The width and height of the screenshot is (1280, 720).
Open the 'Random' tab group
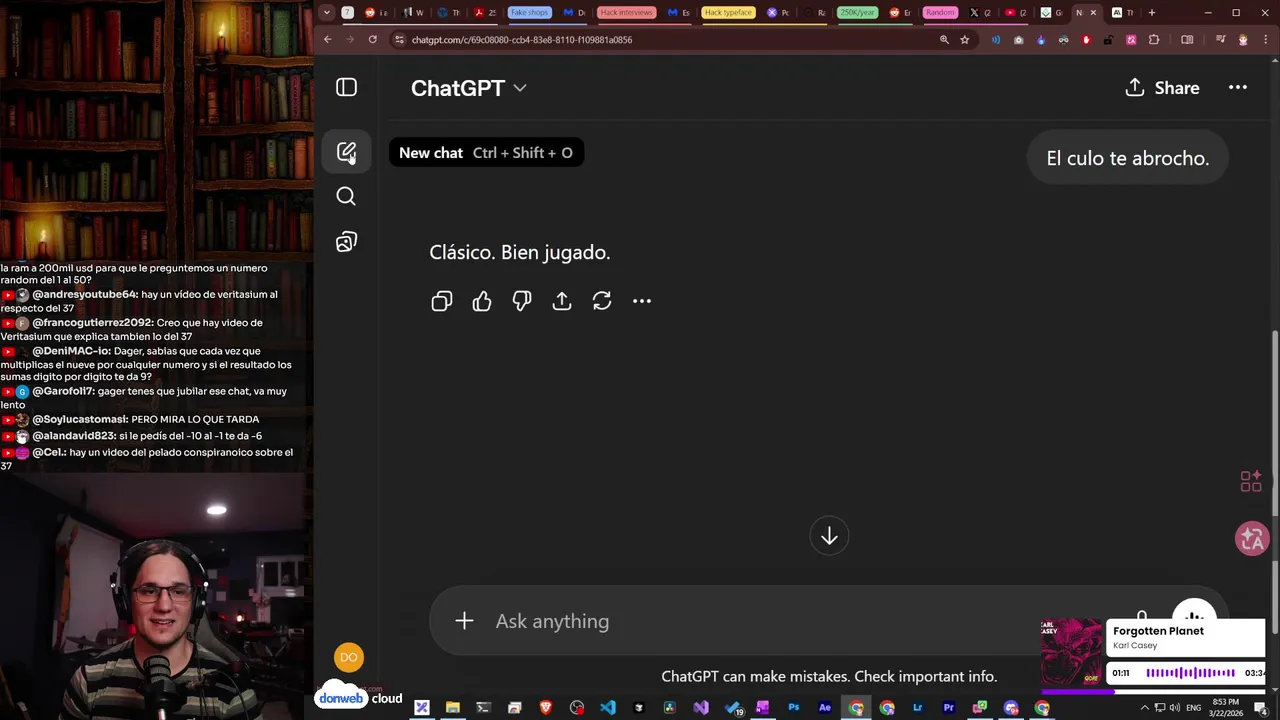[x=940, y=13]
